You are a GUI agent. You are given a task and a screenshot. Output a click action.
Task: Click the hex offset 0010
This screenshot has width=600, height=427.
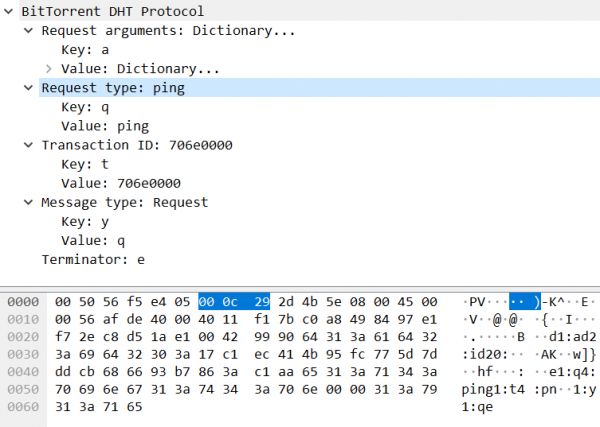[x=23, y=319]
